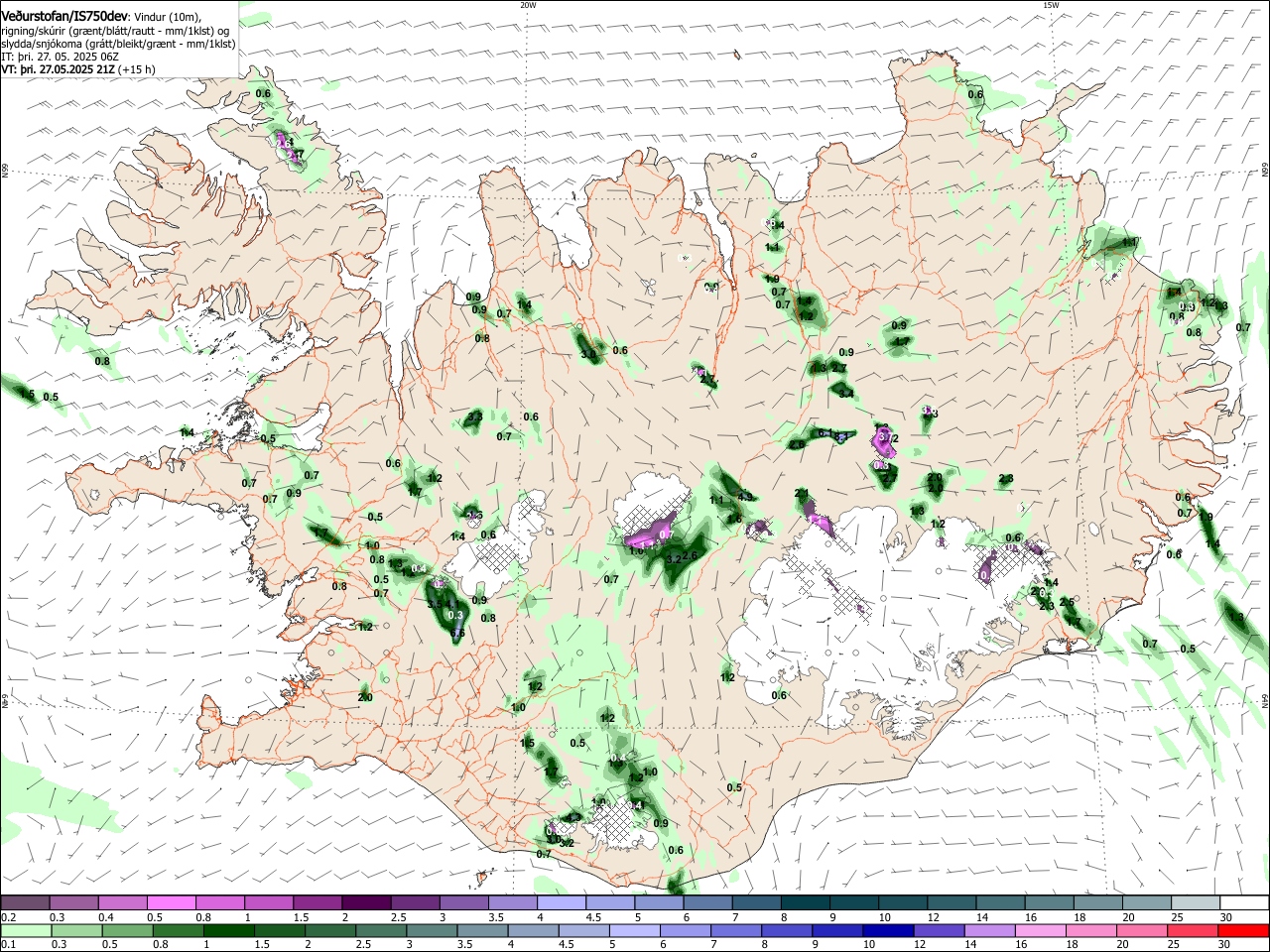Pick the top-row swatch starting at 2.5

click(x=415, y=901)
